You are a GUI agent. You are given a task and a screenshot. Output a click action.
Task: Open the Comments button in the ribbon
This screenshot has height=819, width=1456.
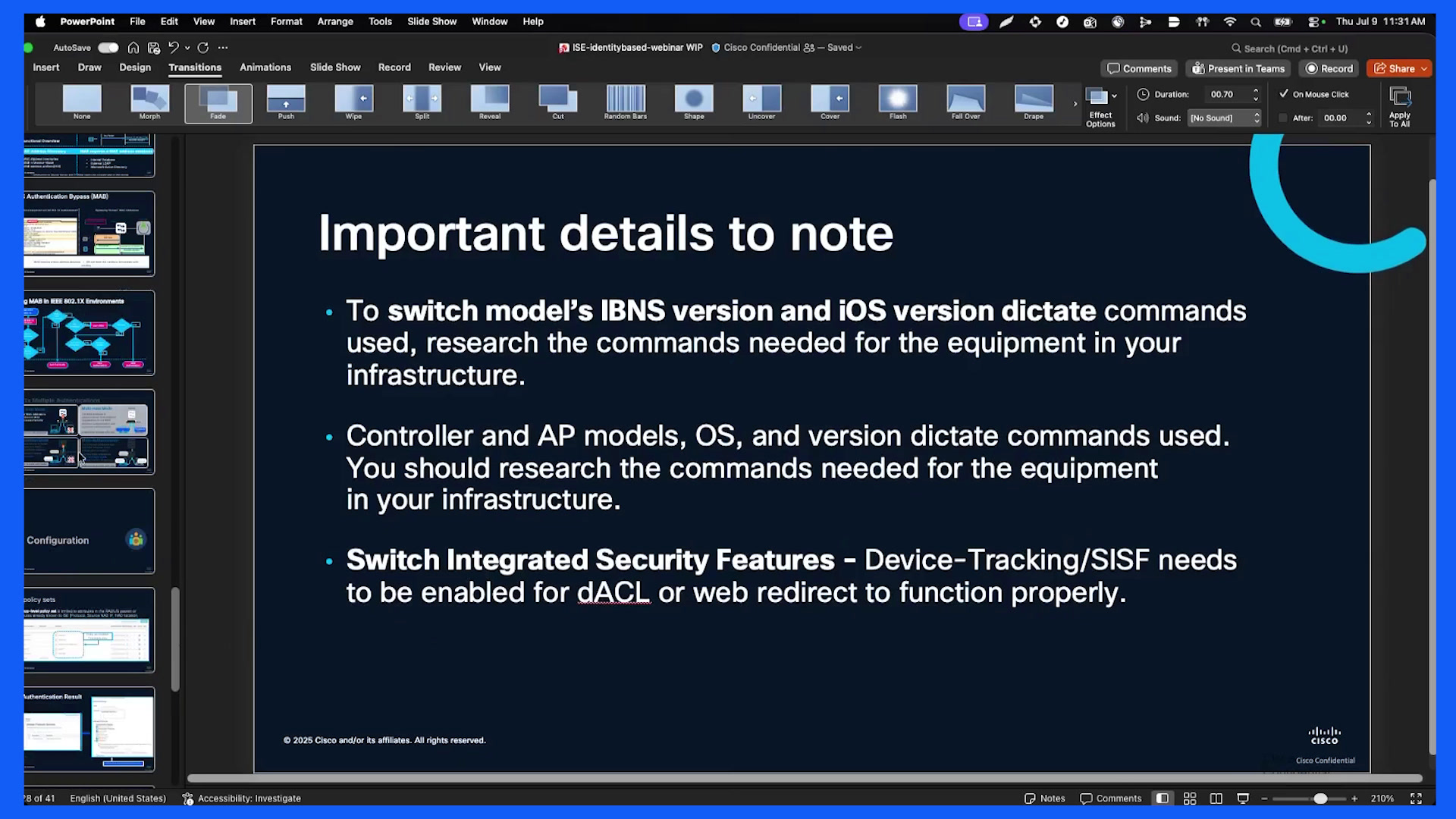pos(1139,69)
